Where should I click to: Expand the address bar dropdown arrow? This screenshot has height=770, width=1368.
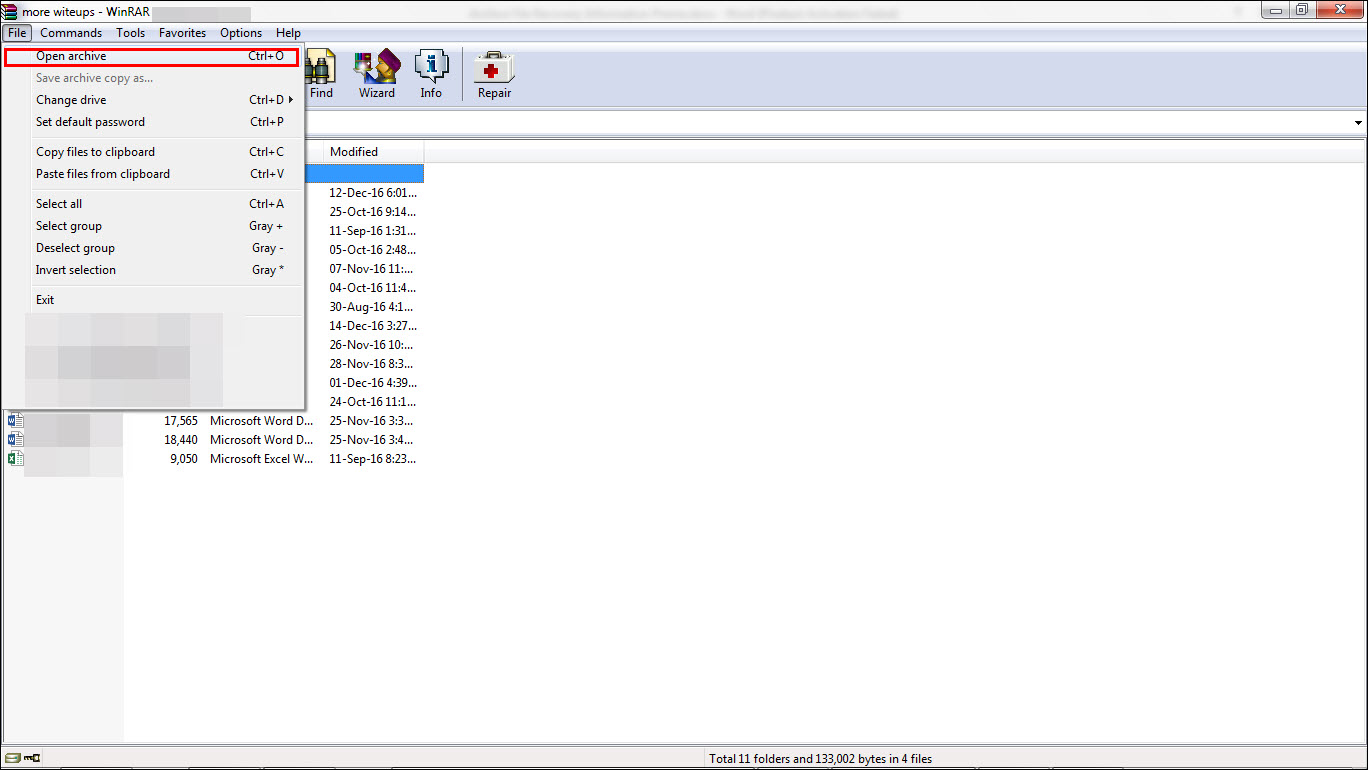click(x=1358, y=123)
